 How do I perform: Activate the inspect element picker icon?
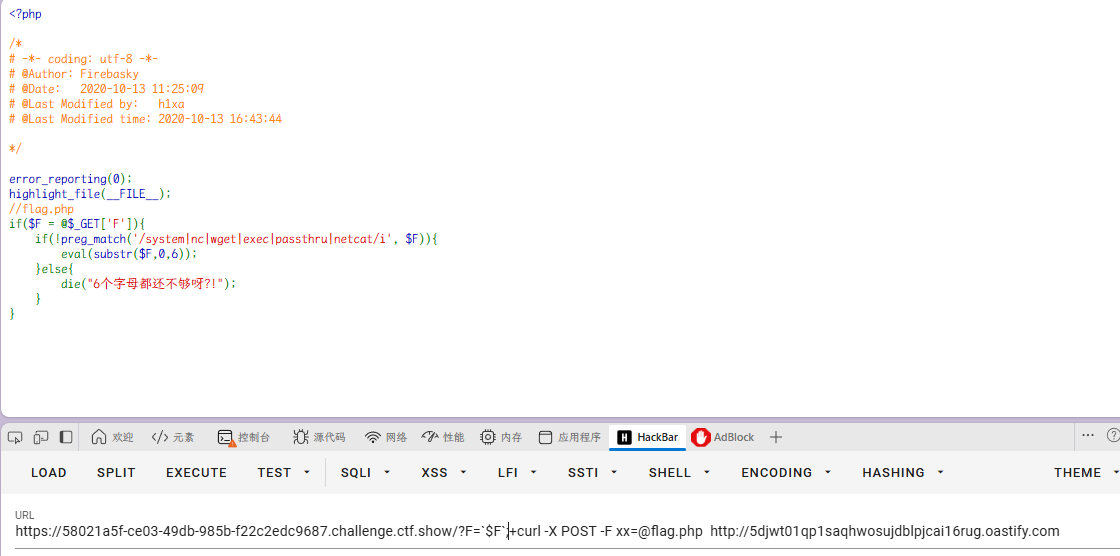16,437
